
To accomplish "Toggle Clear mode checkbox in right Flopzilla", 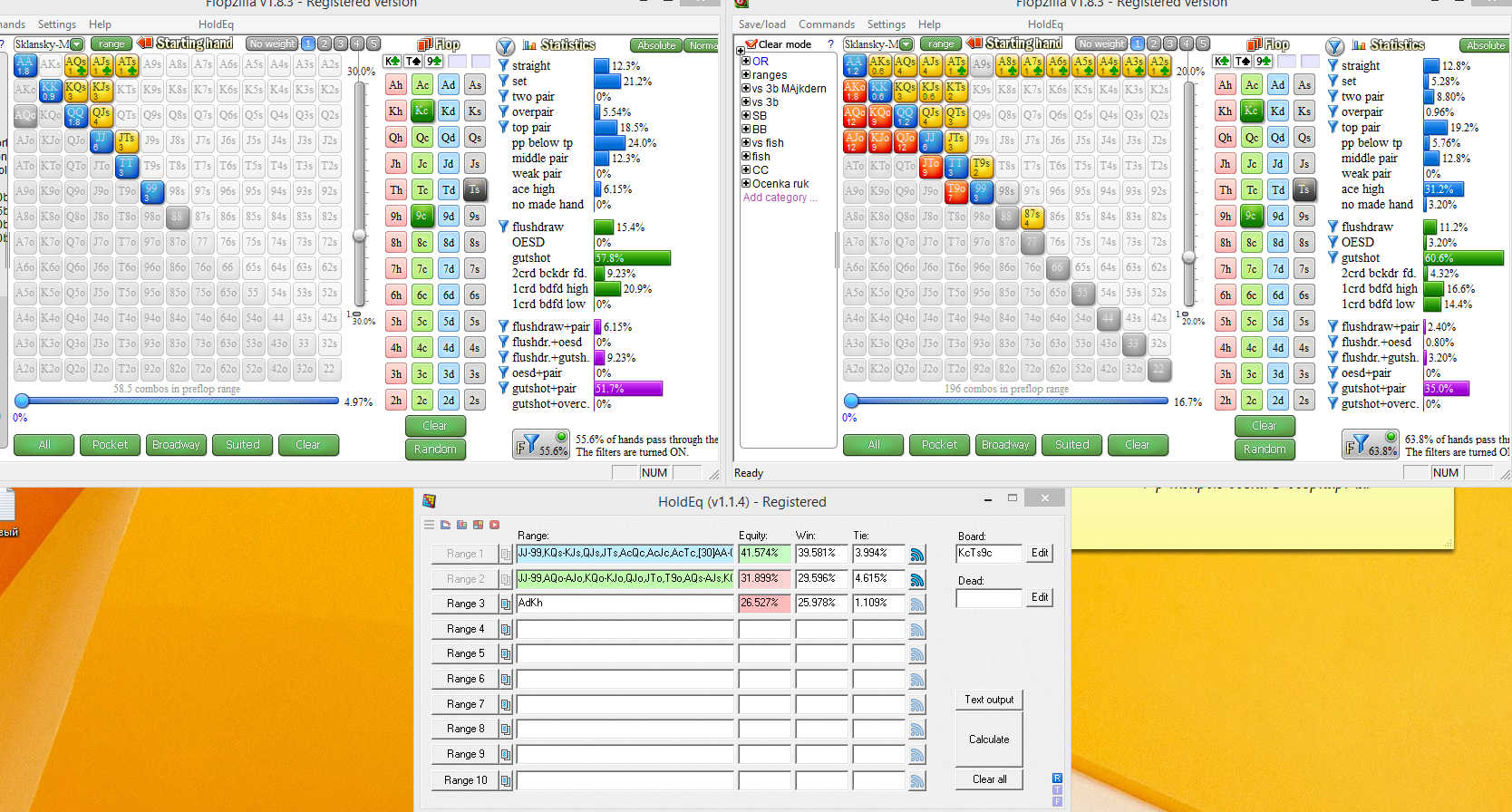I will tap(751, 44).
